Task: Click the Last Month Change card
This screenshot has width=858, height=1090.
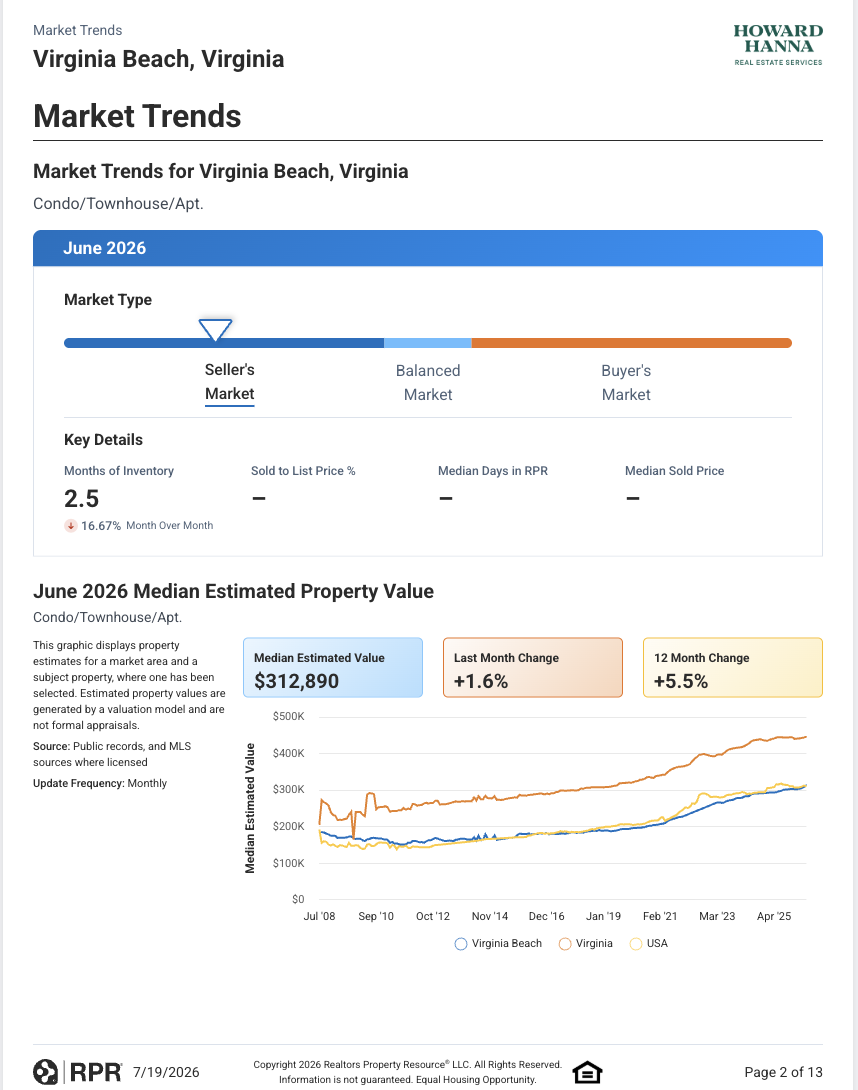Action: 533,667
